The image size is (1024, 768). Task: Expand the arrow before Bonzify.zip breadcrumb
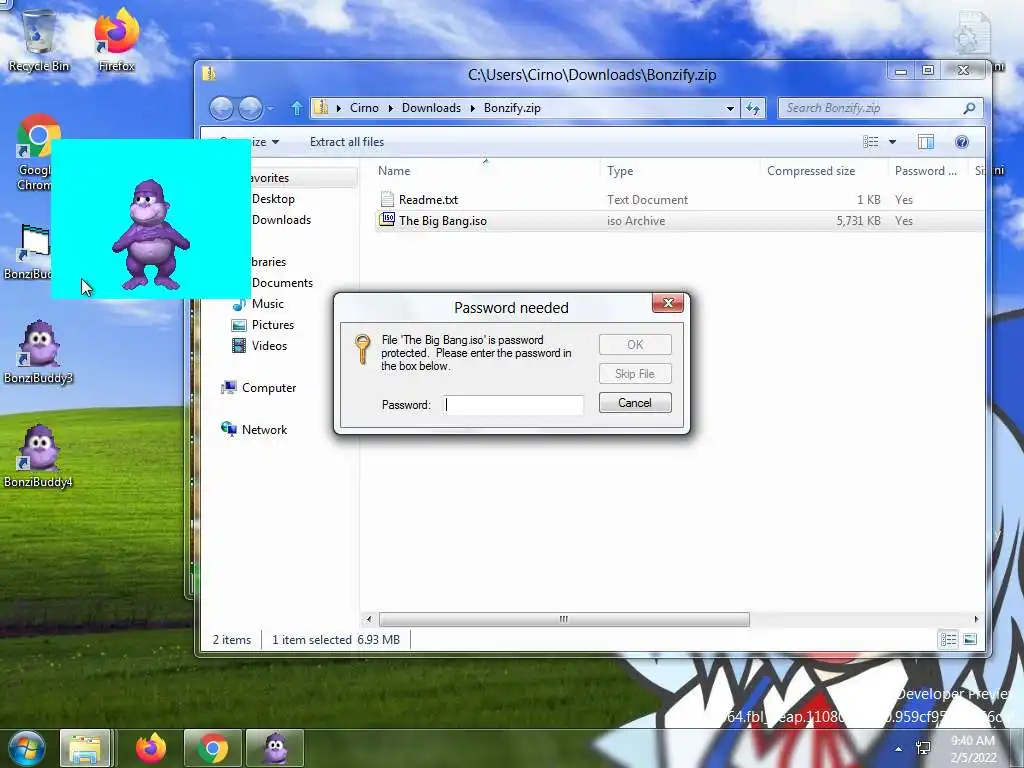(473, 108)
